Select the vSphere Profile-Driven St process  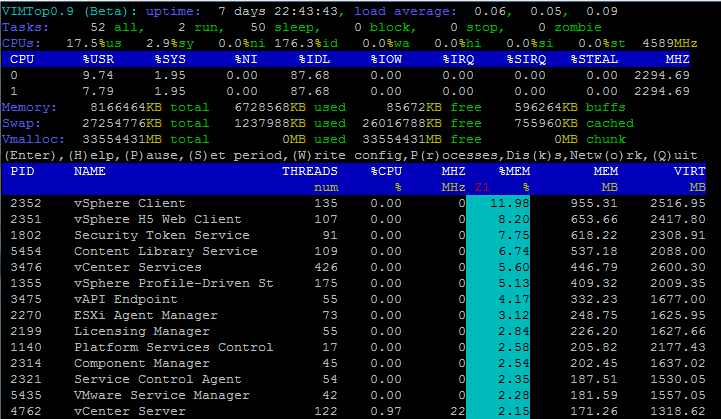(x=174, y=283)
